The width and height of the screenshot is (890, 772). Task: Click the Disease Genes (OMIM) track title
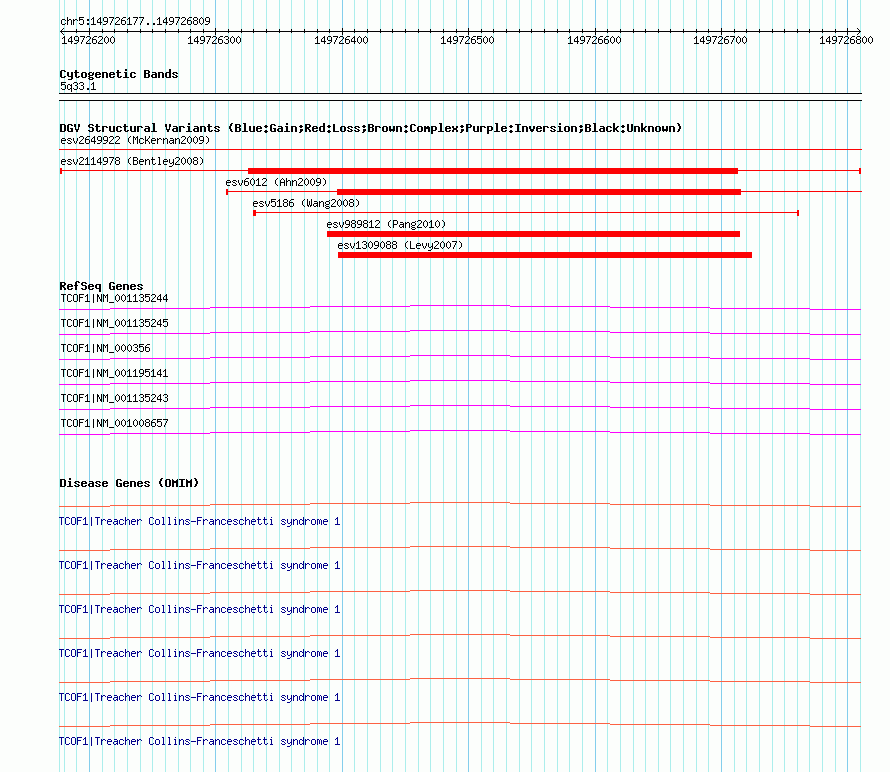[x=129, y=483]
